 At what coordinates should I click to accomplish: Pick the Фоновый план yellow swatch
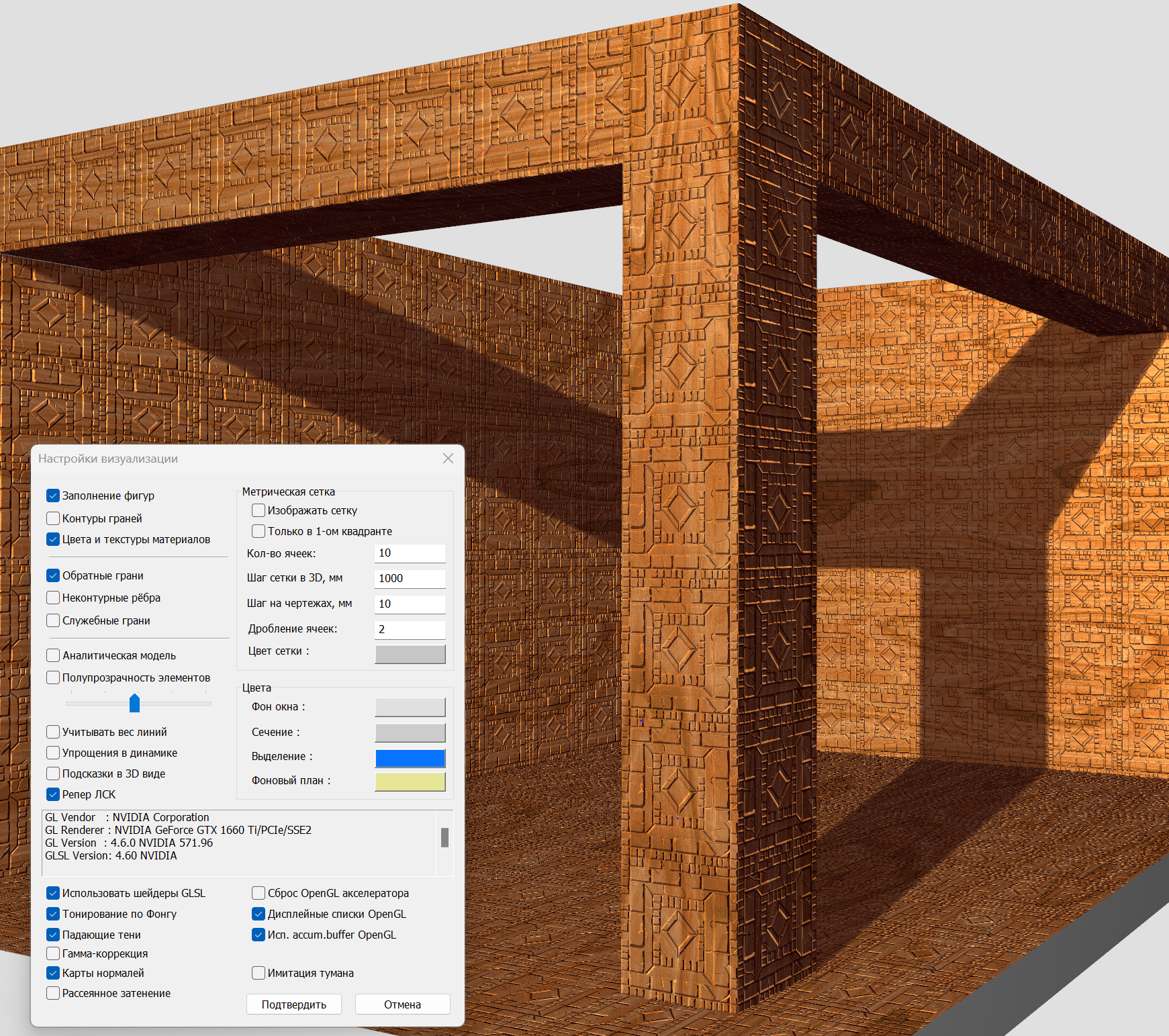pos(410,782)
